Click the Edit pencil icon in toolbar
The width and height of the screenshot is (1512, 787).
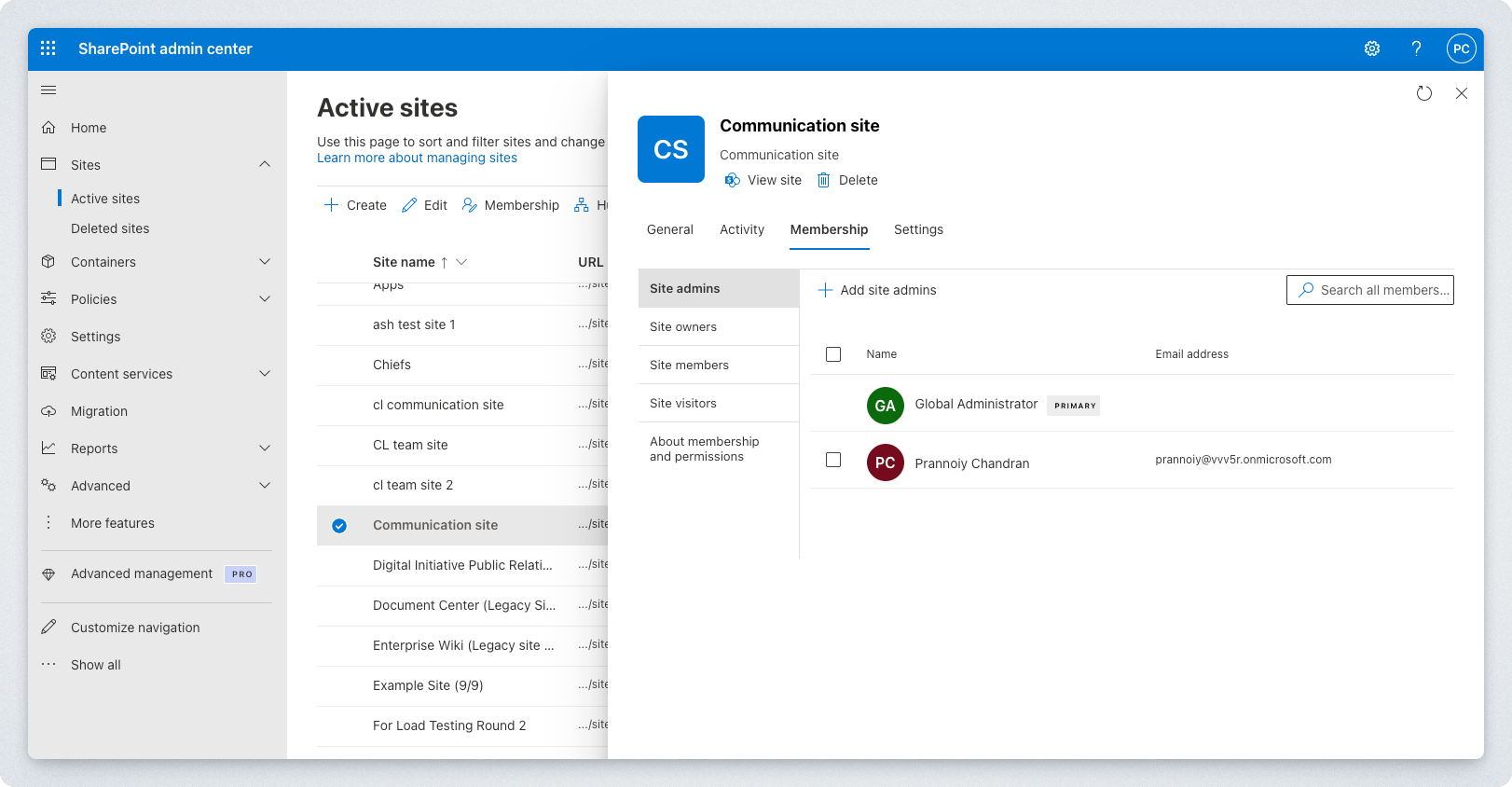pyautogui.click(x=409, y=205)
